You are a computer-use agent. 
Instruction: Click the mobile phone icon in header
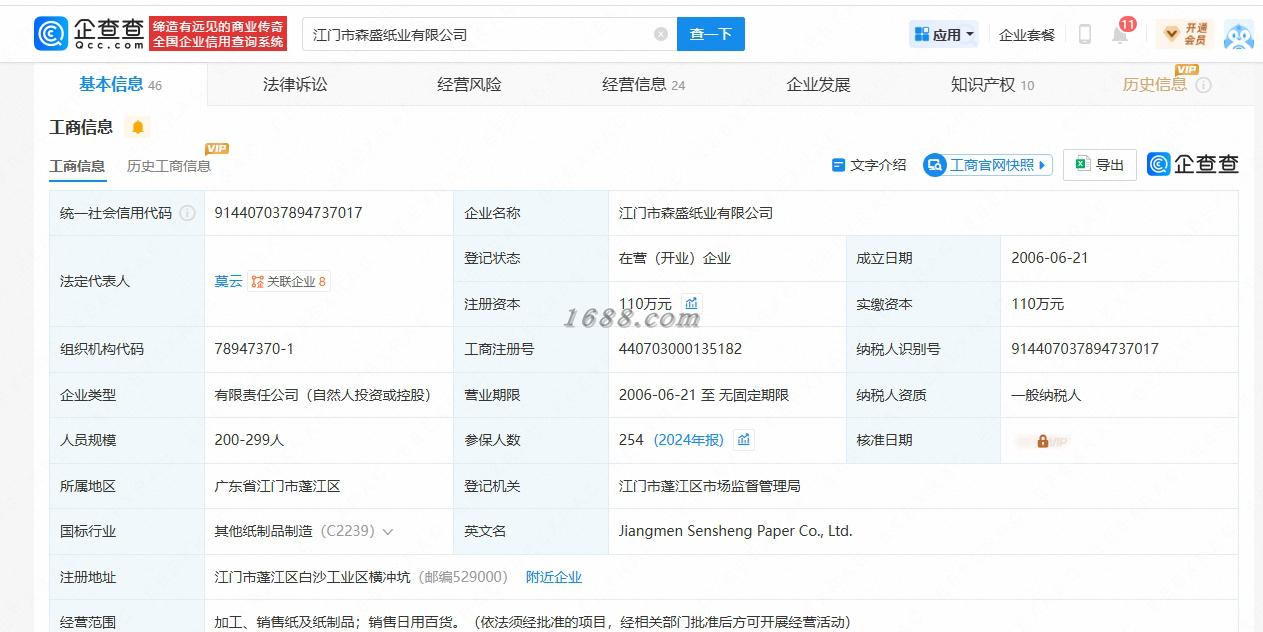click(1084, 34)
